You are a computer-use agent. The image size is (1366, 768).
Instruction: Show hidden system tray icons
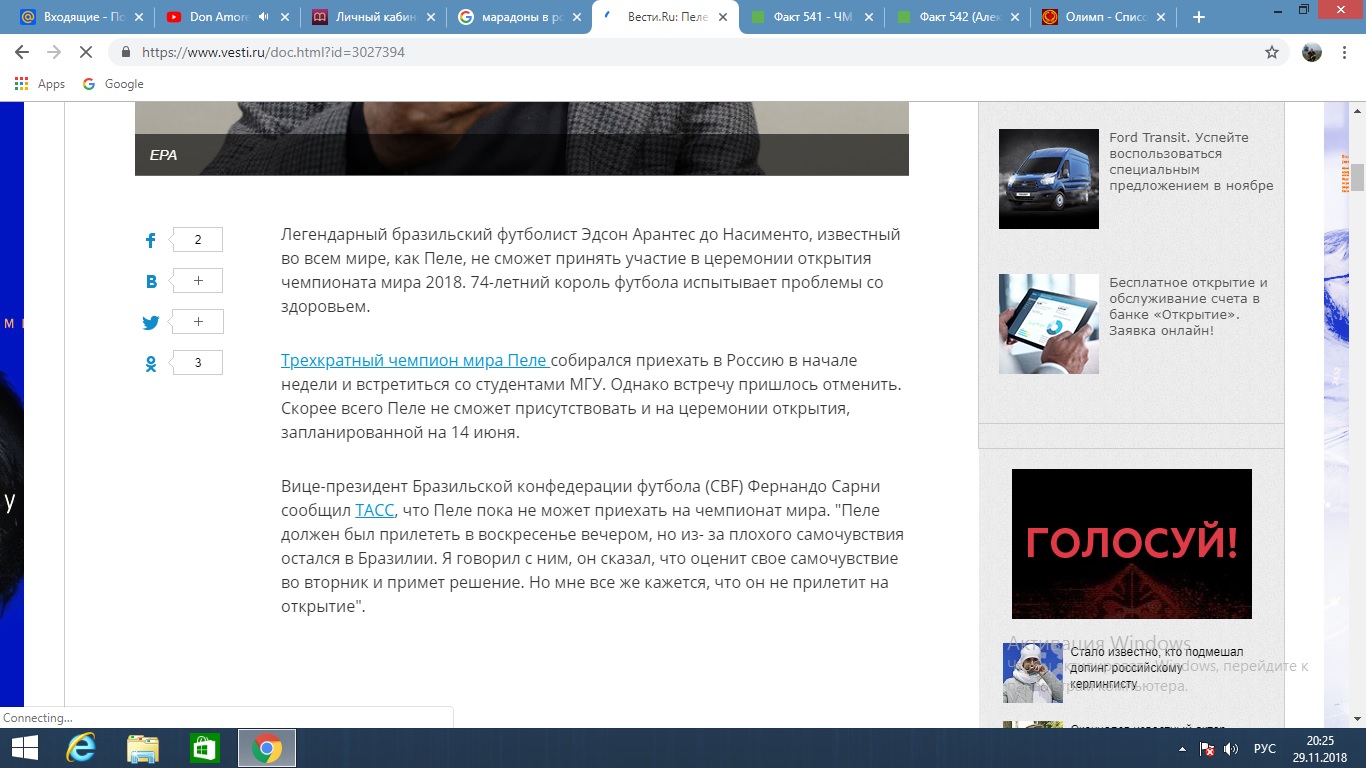1183,748
